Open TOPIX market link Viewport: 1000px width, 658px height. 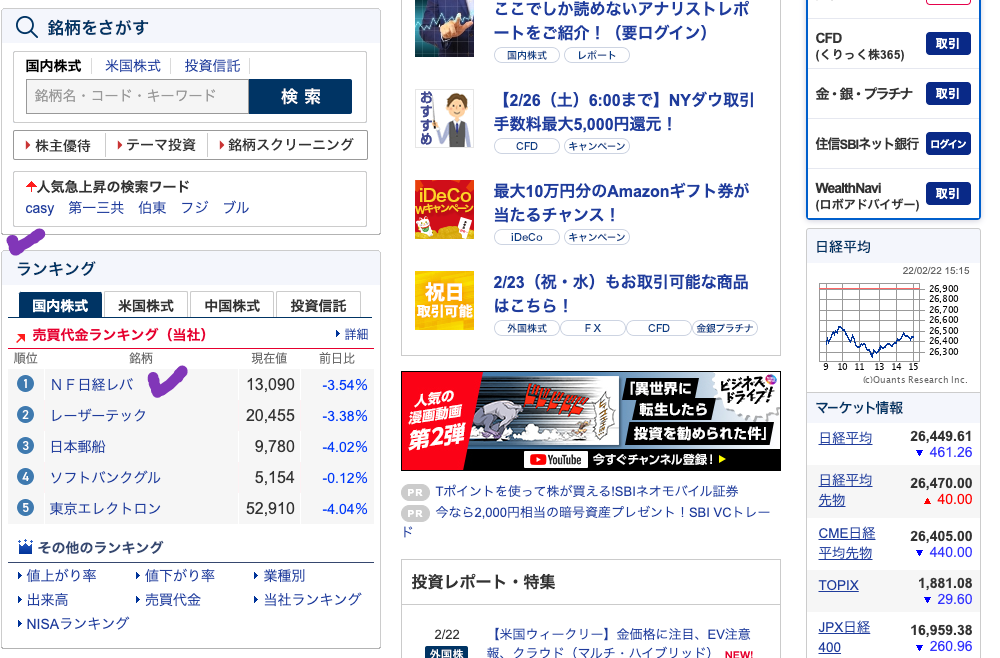pyautogui.click(x=839, y=585)
